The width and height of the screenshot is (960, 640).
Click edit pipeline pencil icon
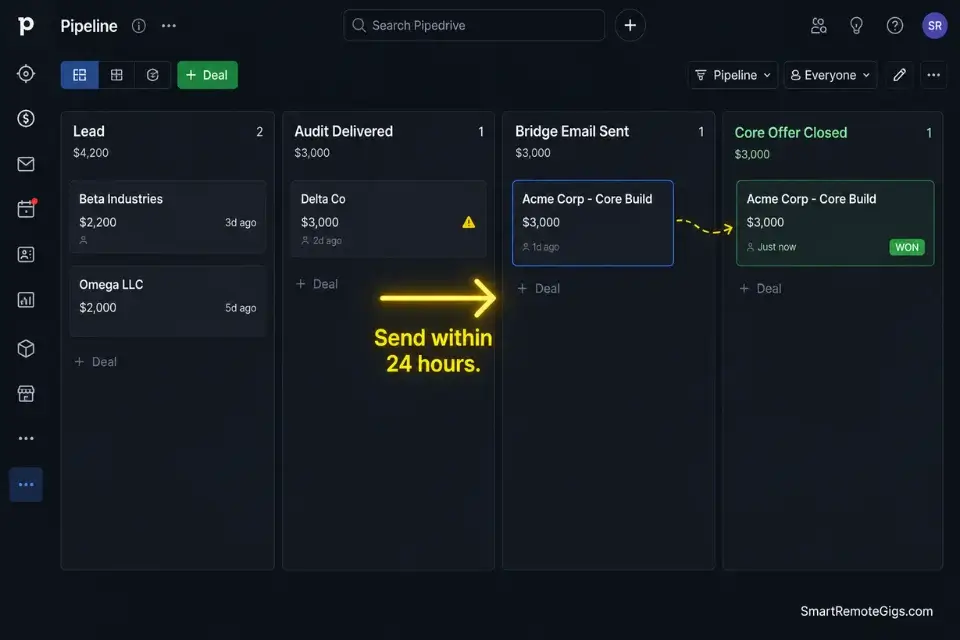click(x=899, y=75)
